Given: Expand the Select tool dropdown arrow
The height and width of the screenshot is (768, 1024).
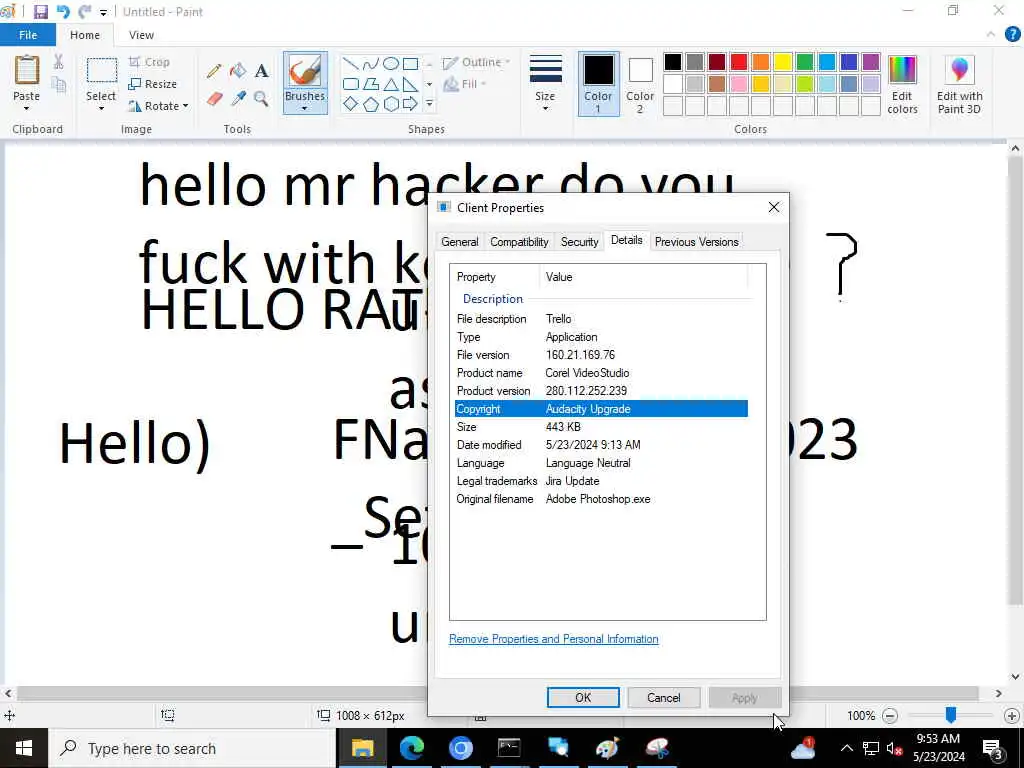Looking at the screenshot, I should click(x=101, y=108).
